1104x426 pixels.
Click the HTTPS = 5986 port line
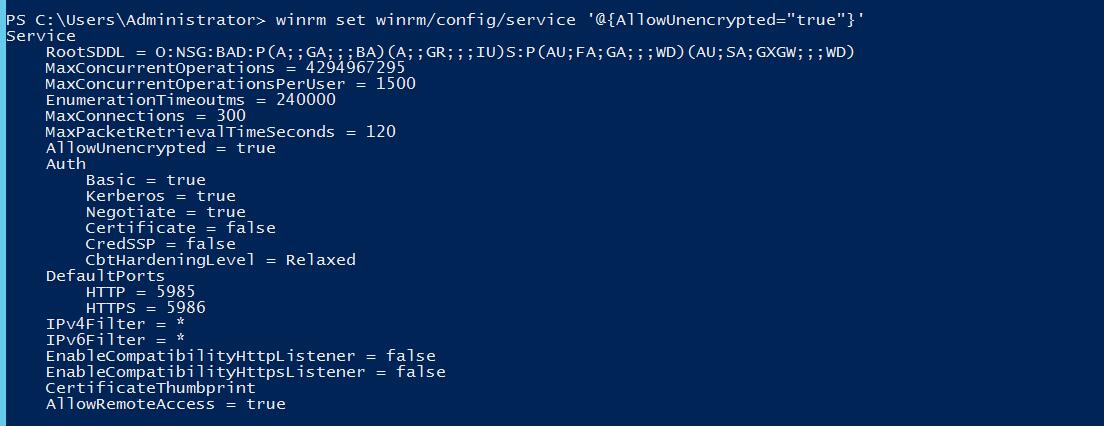[x=146, y=308]
